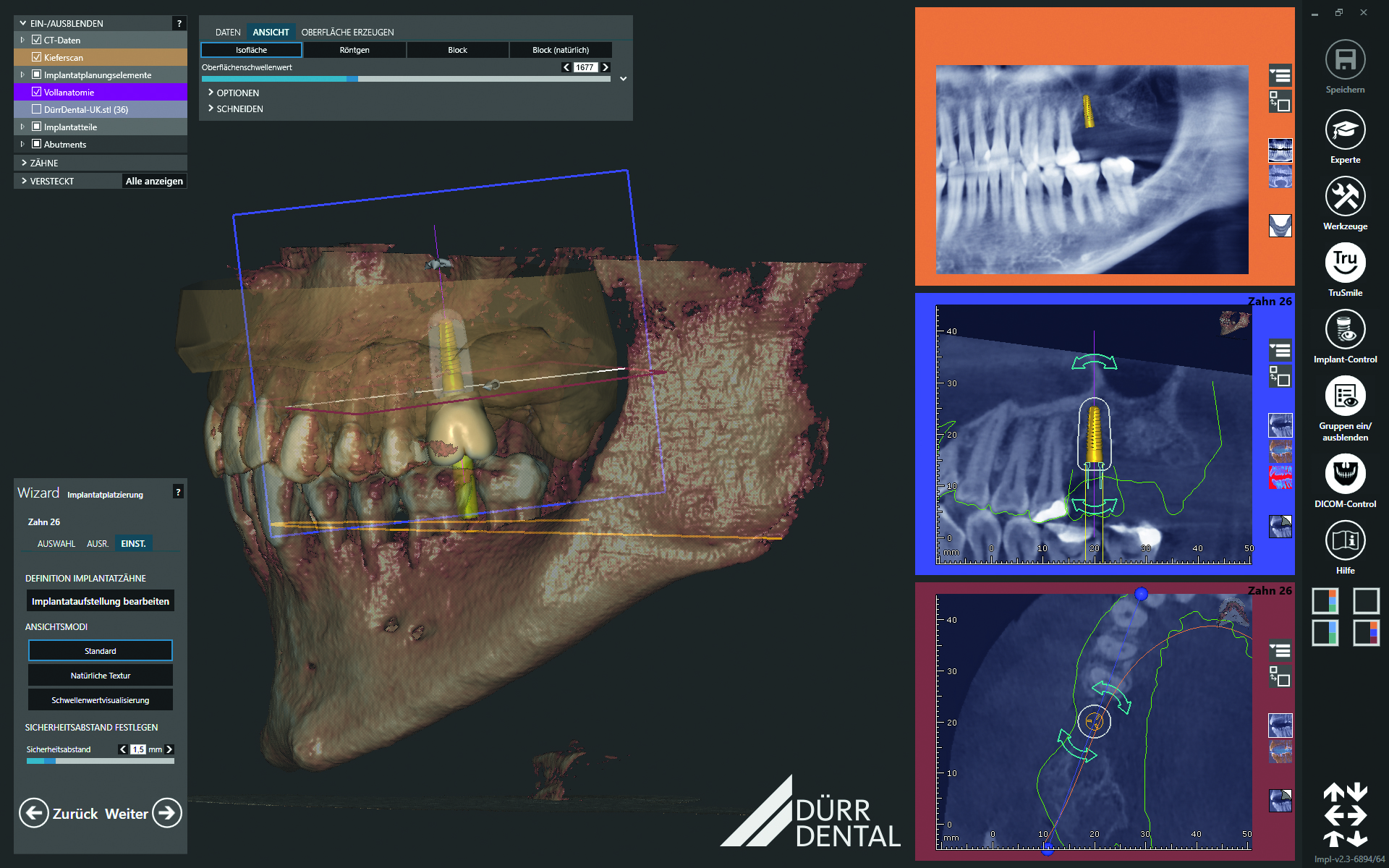This screenshot has height=868, width=1389.
Task: Click Oberflächenschwellenwert slider track
Action: click(406, 79)
